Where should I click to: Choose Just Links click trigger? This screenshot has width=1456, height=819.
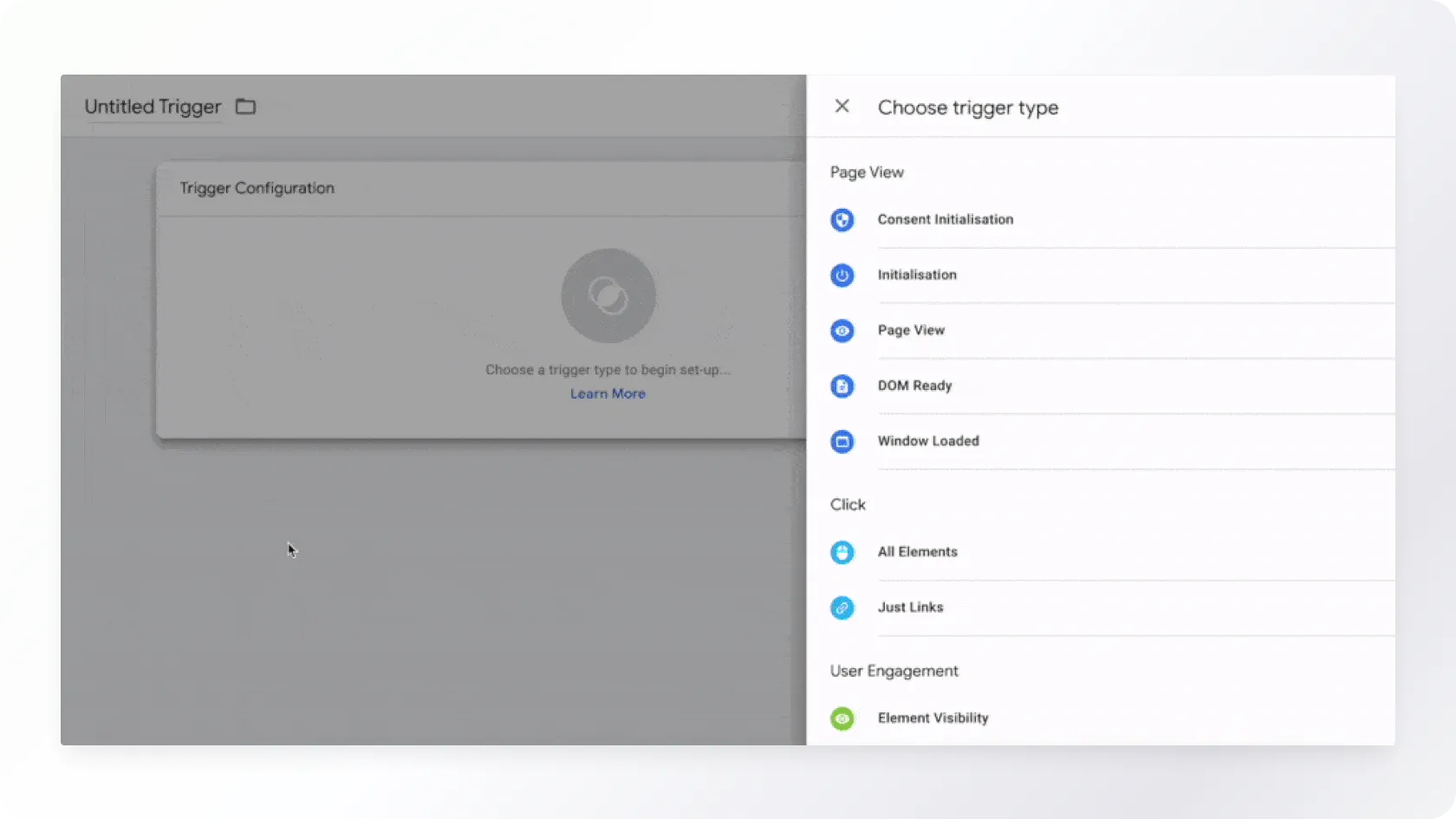coord(910,608)
